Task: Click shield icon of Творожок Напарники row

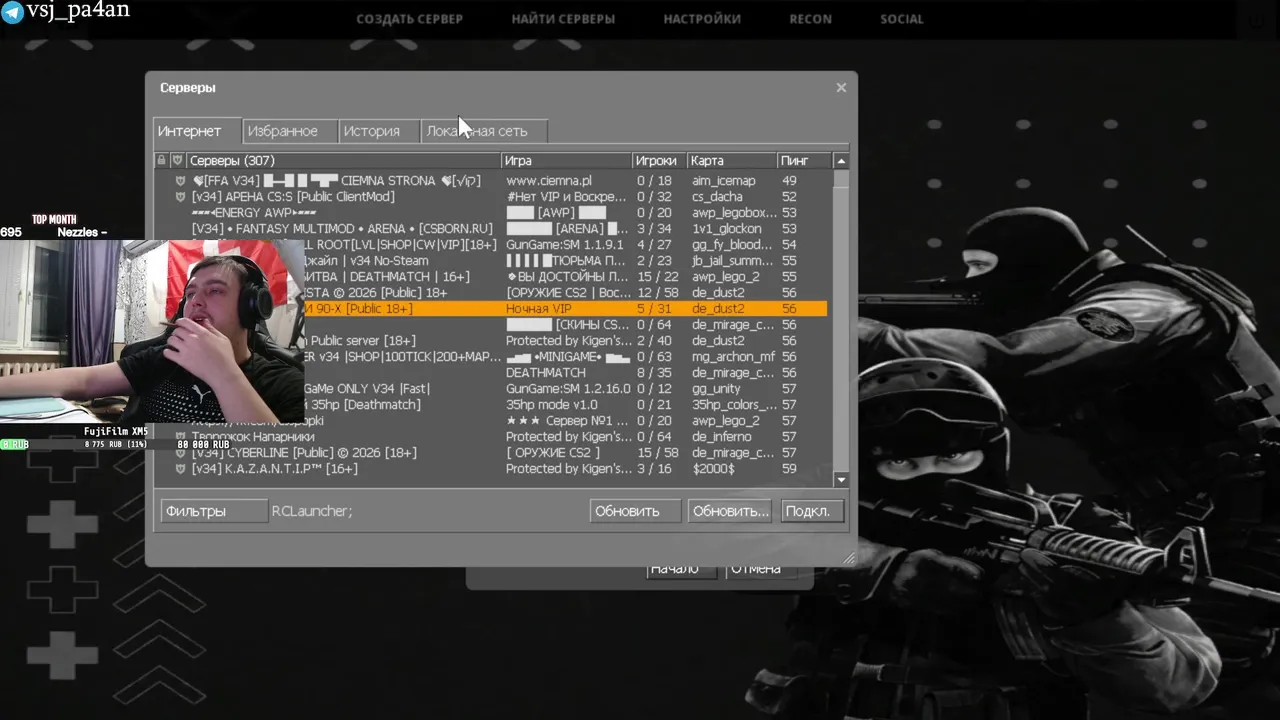Action: [180, 437]
